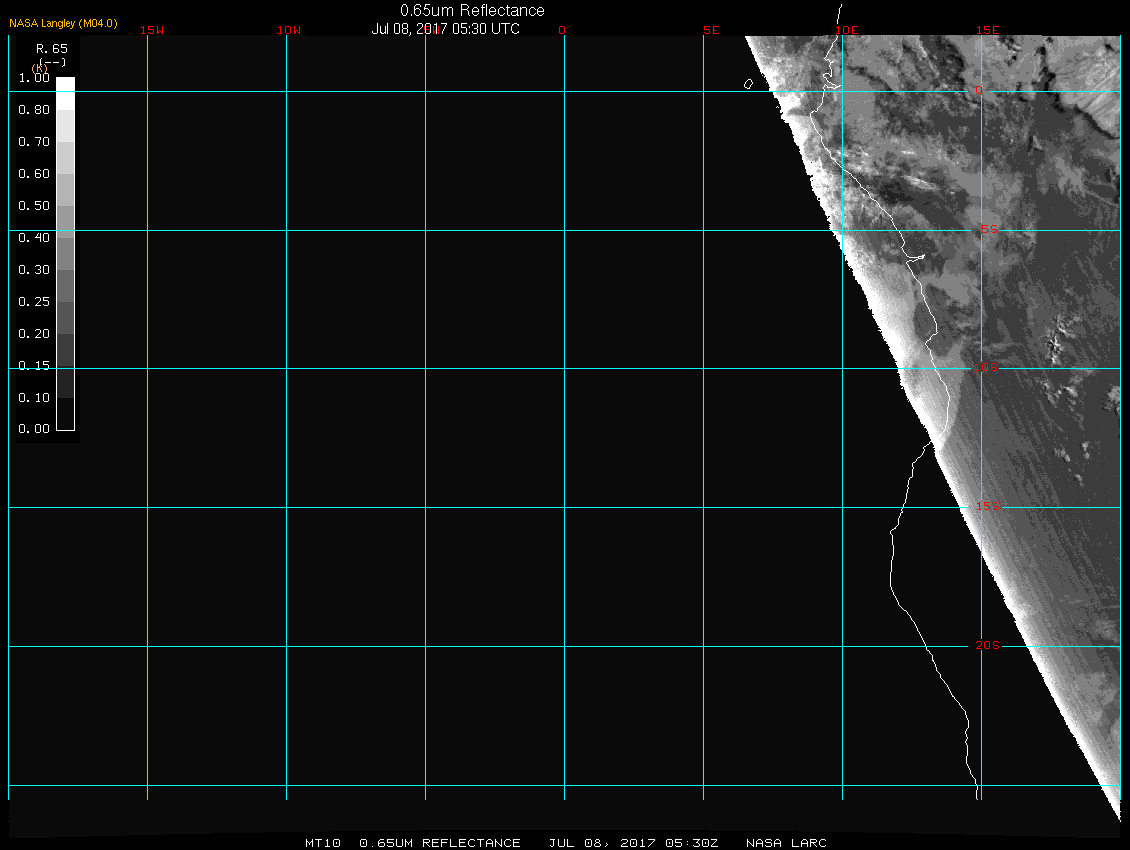Click the 0.25 colorbar value

(x=34, y=301)
